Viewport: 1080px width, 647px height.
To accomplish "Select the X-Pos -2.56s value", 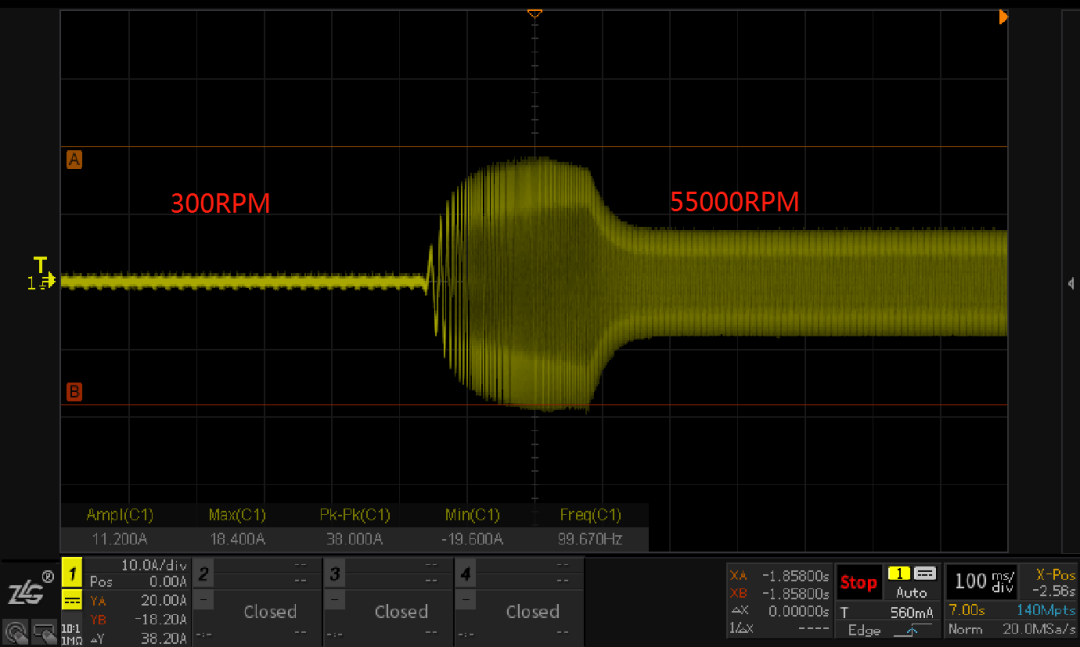I will [1054, 583].
